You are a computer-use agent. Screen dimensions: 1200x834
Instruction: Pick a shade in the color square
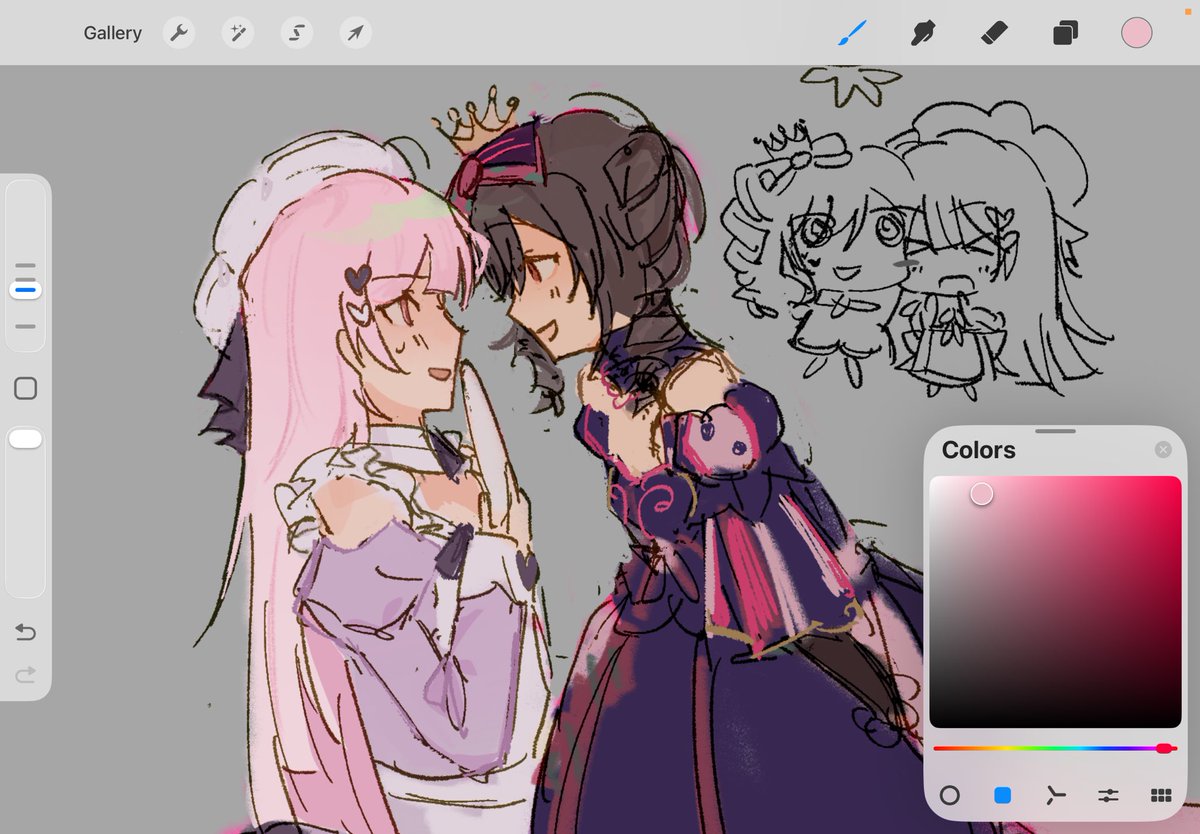(1055, 602)
